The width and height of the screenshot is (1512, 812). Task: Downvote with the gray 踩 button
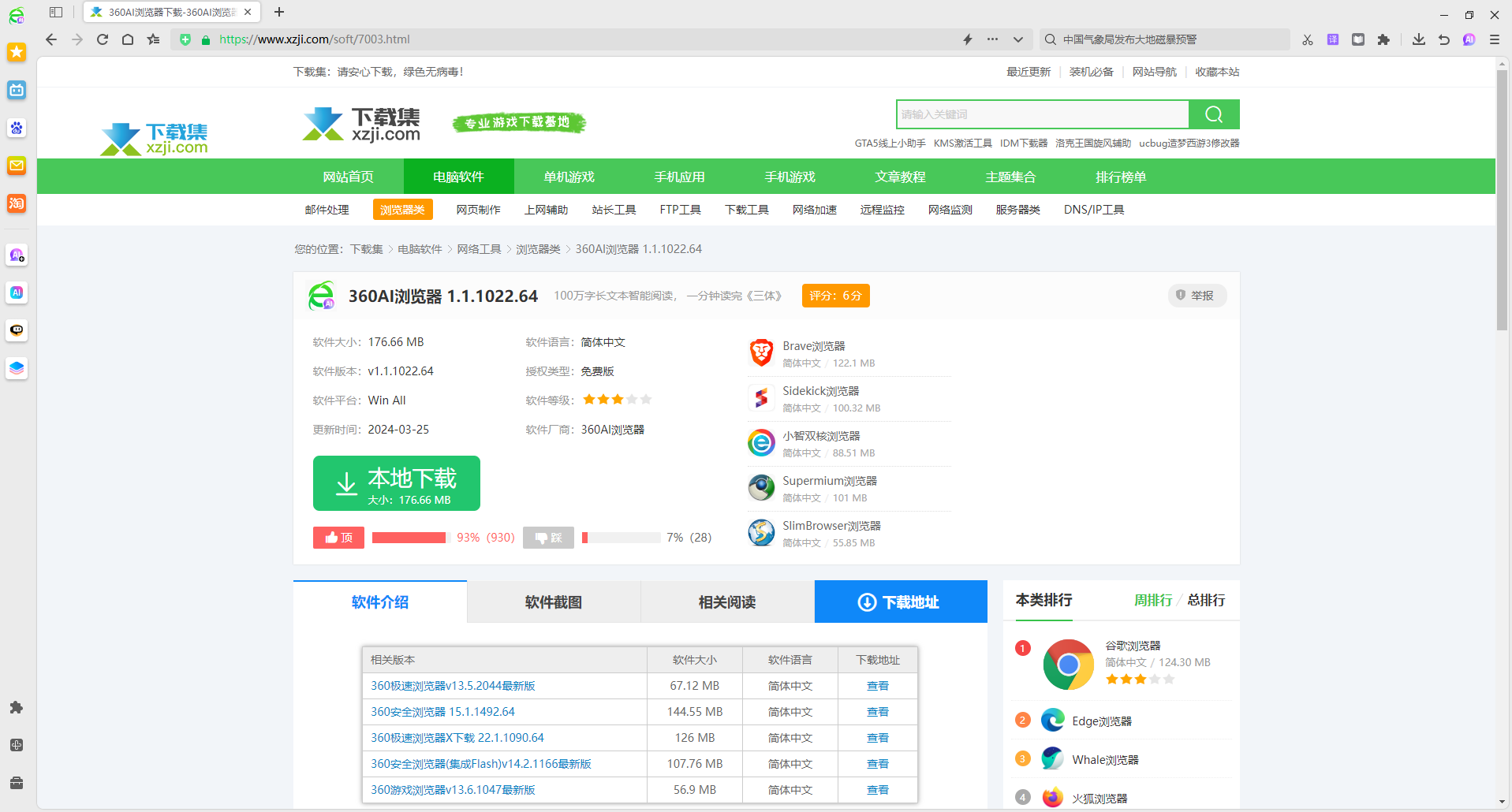coord(548,538)
